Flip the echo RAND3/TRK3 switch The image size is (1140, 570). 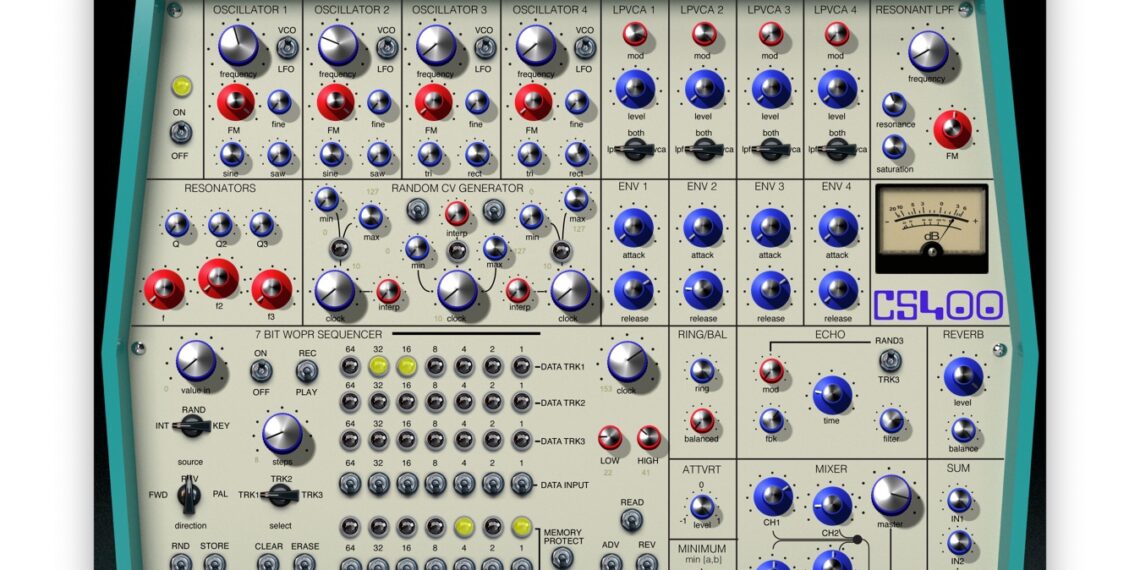(890, 360)
